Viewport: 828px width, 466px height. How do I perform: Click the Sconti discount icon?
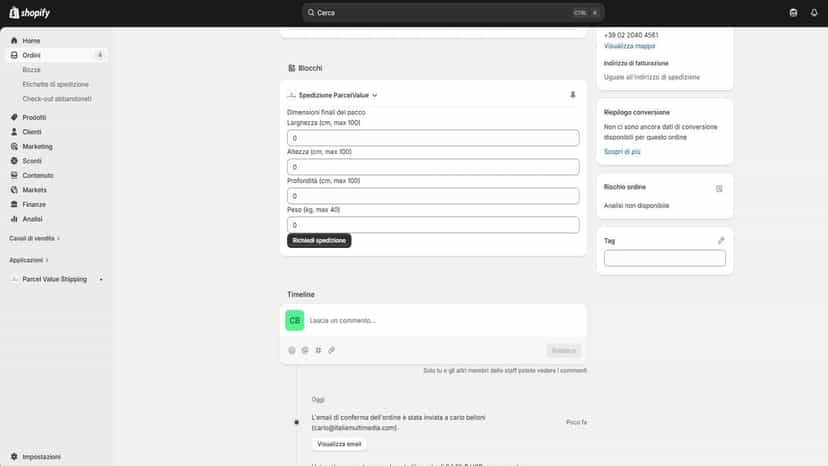pyautogui.click(x=14, y=161)
